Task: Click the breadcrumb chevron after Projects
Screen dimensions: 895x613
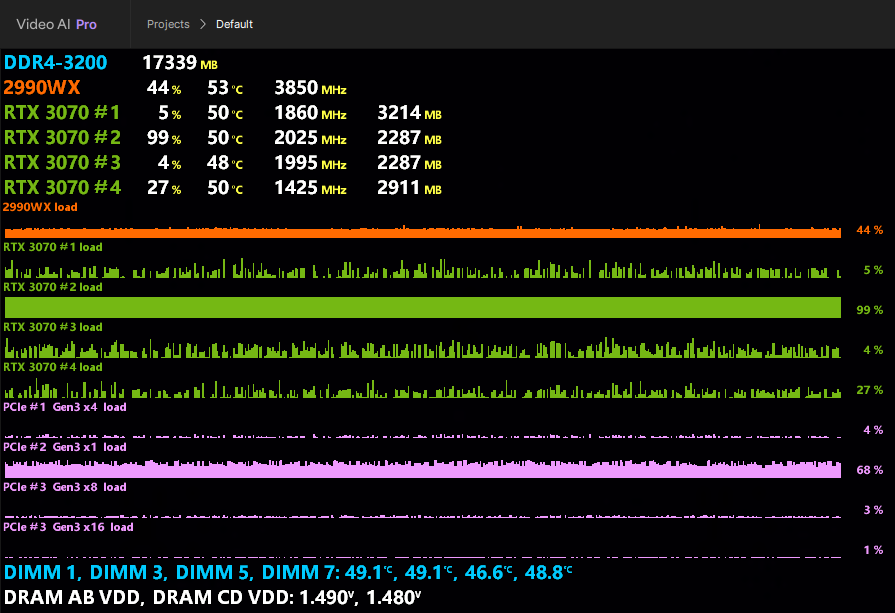Action: point(203,24)
